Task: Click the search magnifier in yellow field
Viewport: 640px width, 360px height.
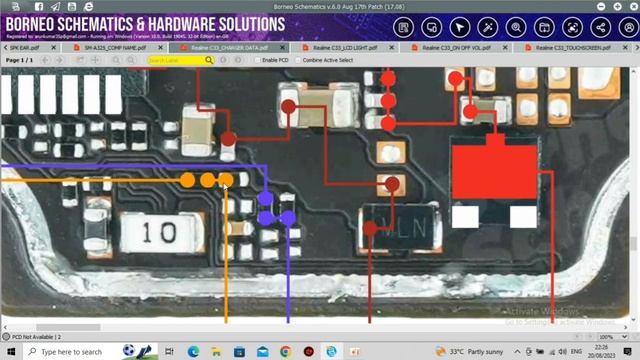Action: (209, 60)
